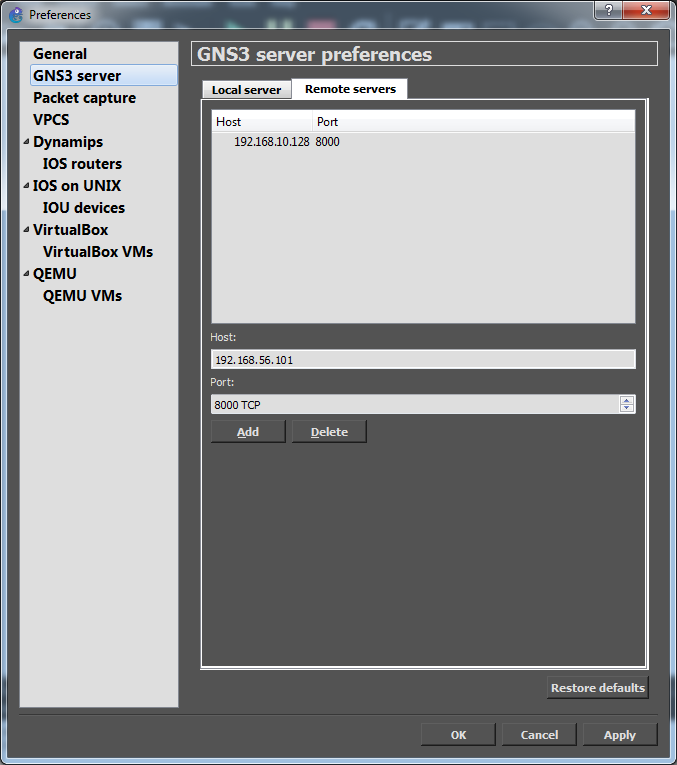Select QEMU in the tree

(x=55, y=273)
